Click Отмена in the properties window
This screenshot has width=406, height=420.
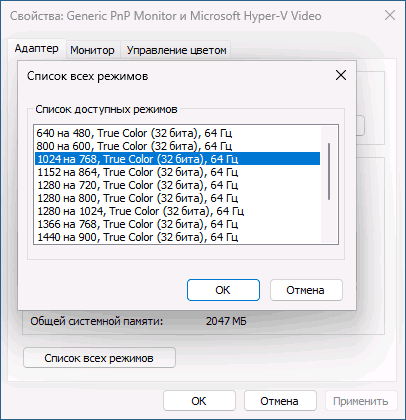tap(280, 401)
